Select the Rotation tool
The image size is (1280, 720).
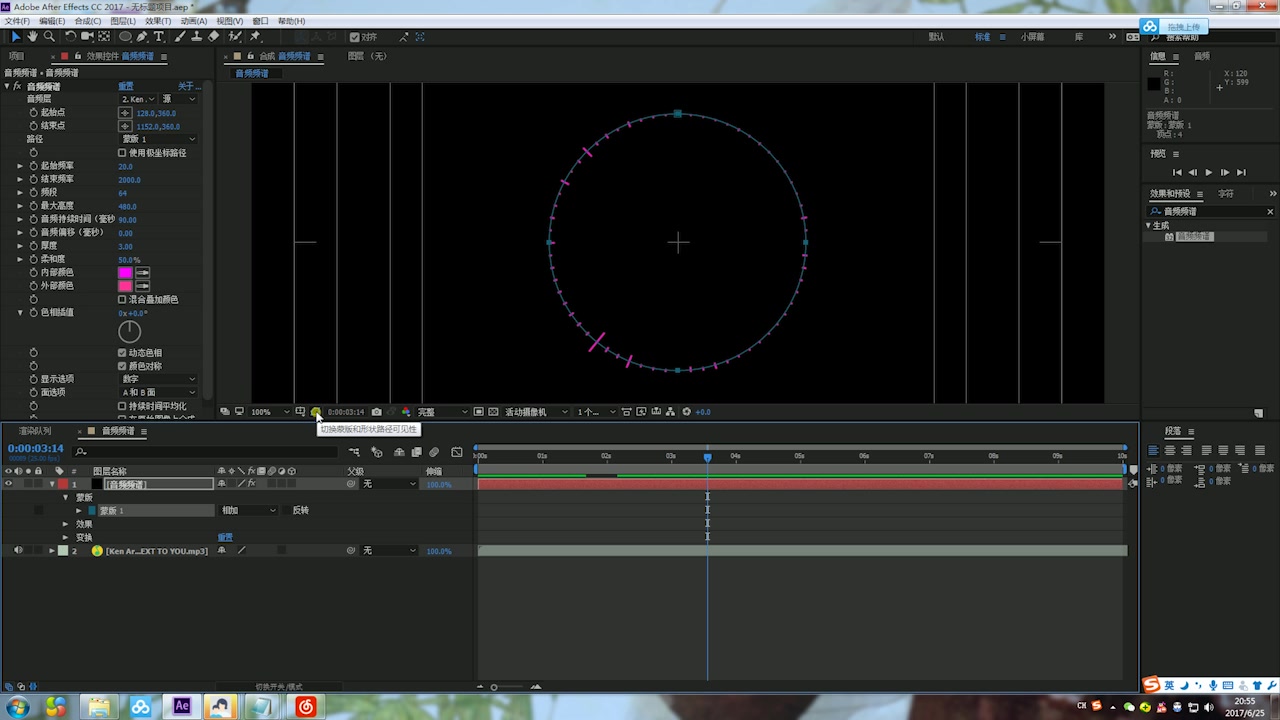[70, 36]
